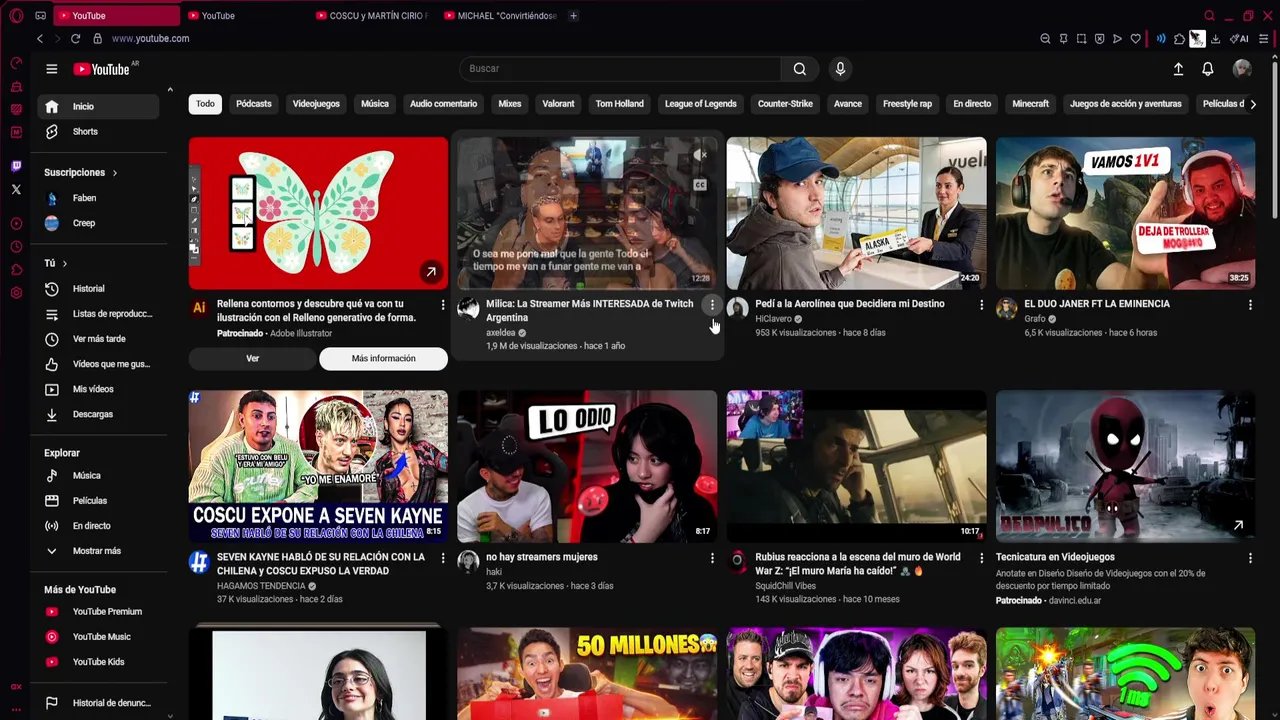This screenshot has width=1280, height=720.
Task: Switch to the COSCU y MARTÍN CIRIO tab
Action: (x=371, y=15)
